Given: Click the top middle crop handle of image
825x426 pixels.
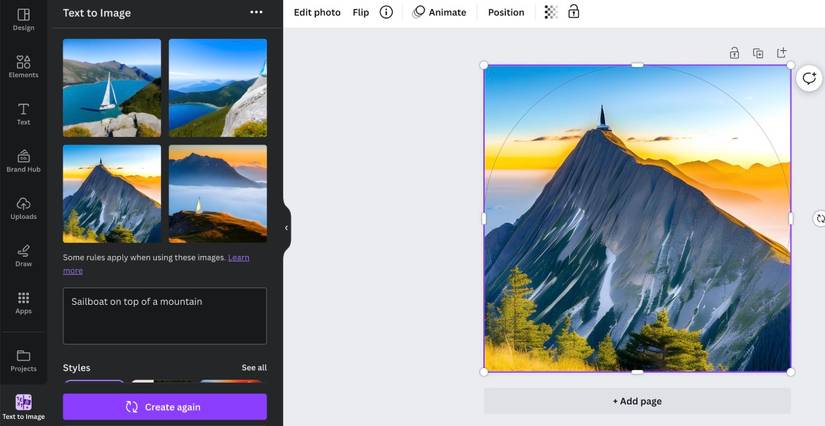Looking at the screenshot, I should (x=637, y=65).
